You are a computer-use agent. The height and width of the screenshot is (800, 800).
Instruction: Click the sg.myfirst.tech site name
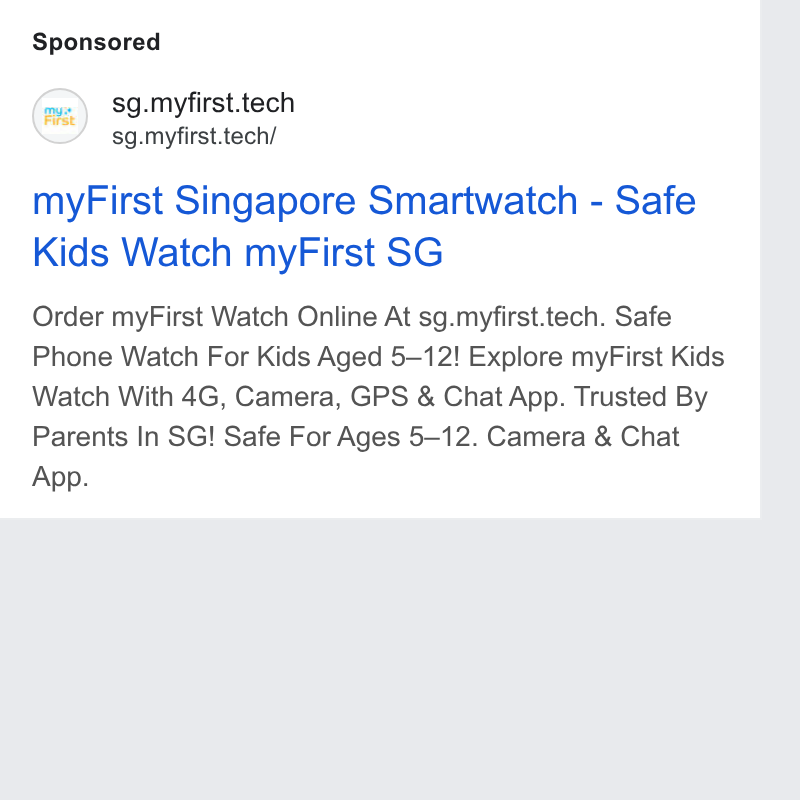[x=203, y=103]
